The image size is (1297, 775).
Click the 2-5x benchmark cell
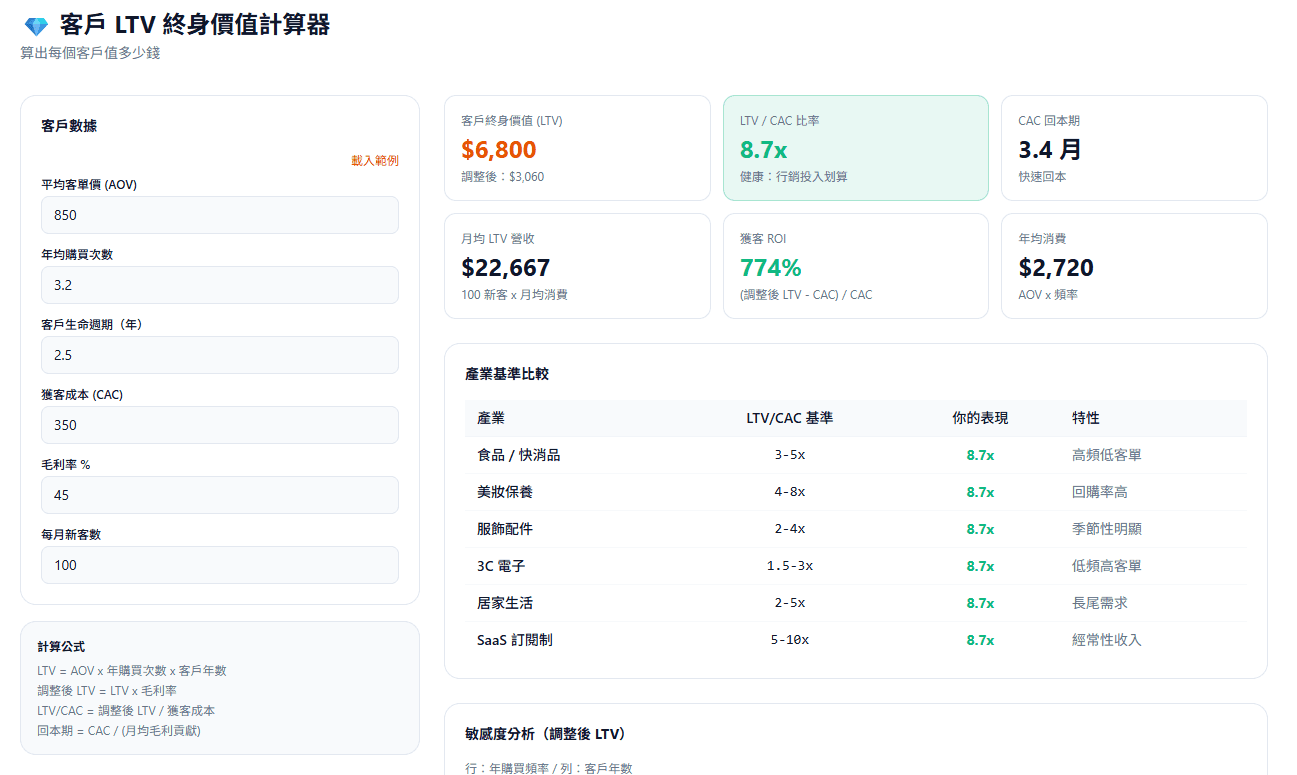790,603
